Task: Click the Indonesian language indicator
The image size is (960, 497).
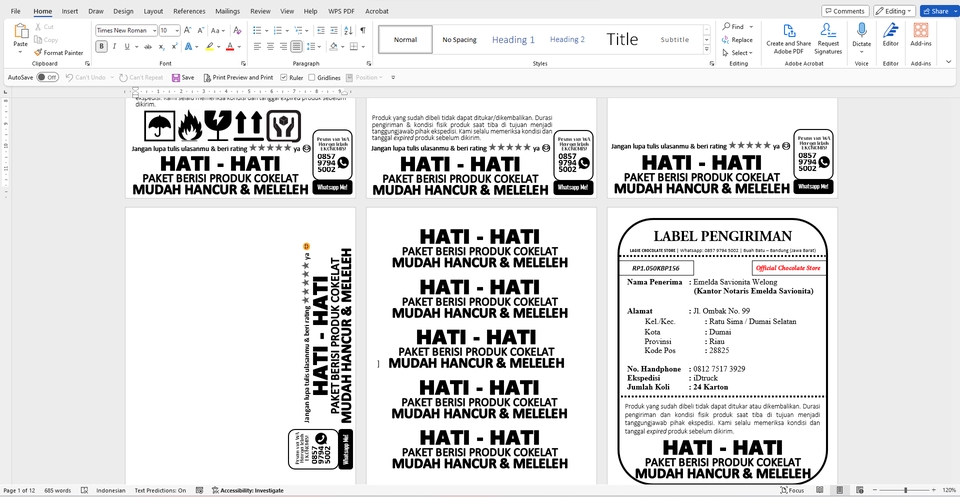Action: coord(111,490)
